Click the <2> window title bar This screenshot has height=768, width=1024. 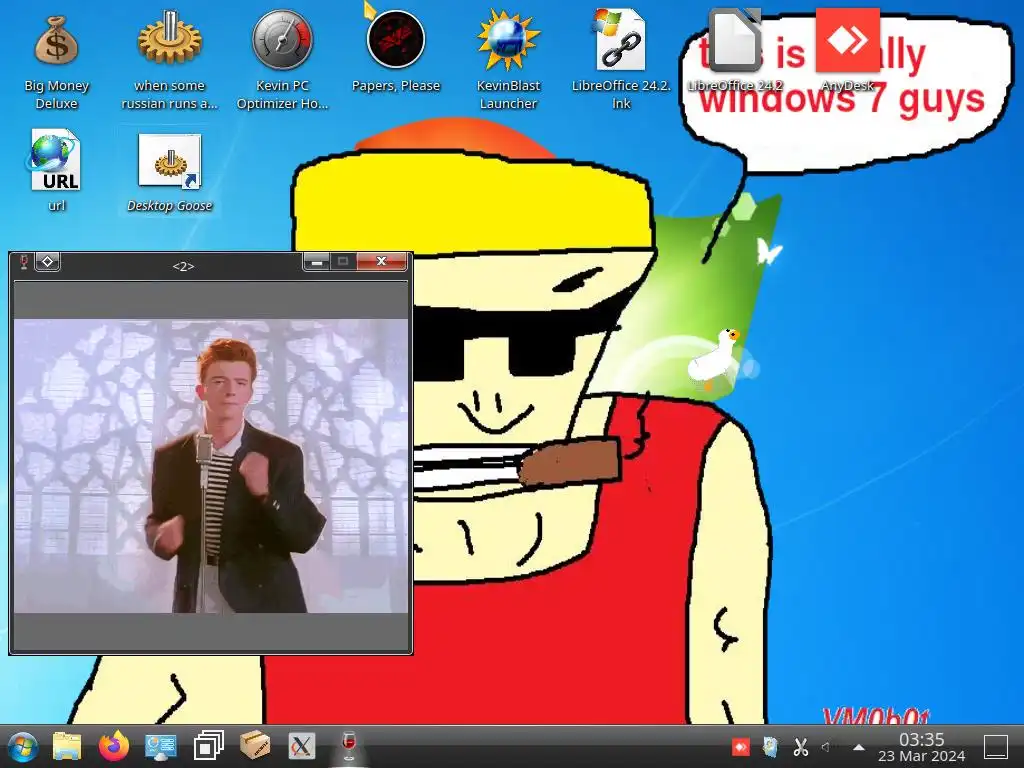click(183, 265)
